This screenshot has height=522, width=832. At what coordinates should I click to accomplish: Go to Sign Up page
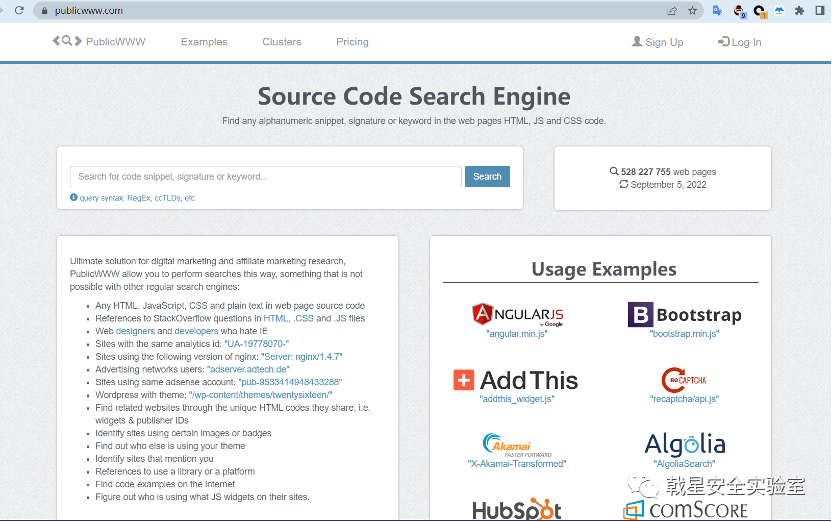[x=664, y=42]
